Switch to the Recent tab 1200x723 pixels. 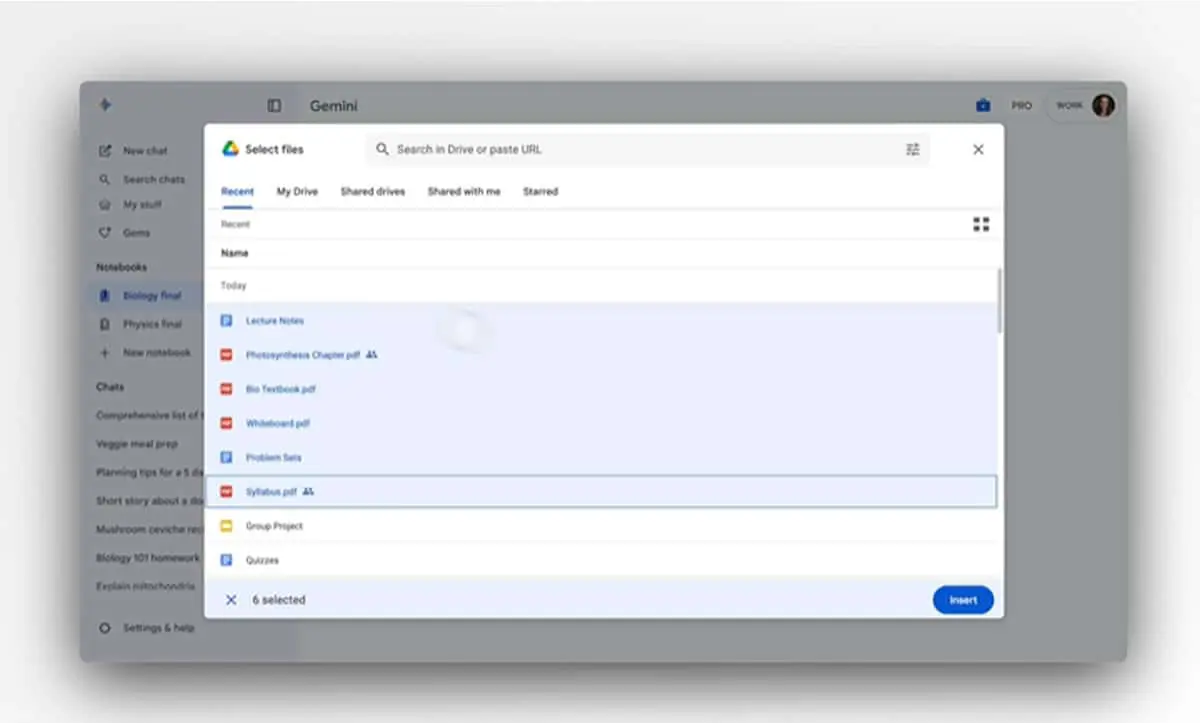[x=237, y=192]
